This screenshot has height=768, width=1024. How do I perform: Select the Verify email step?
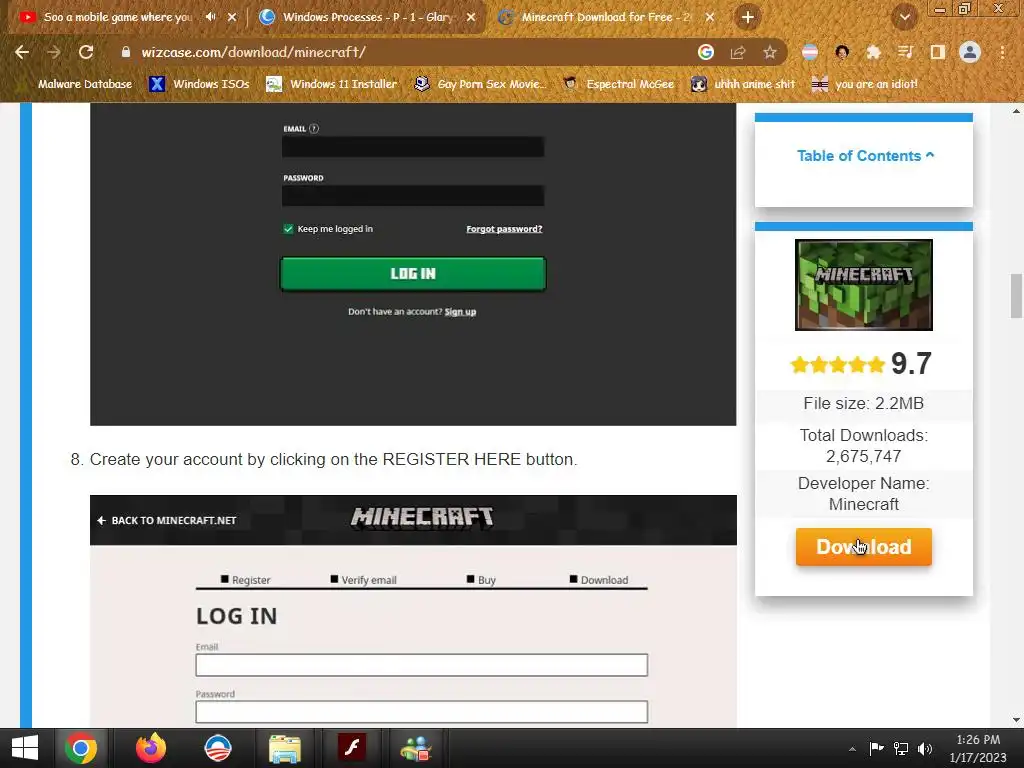[364, 579]
